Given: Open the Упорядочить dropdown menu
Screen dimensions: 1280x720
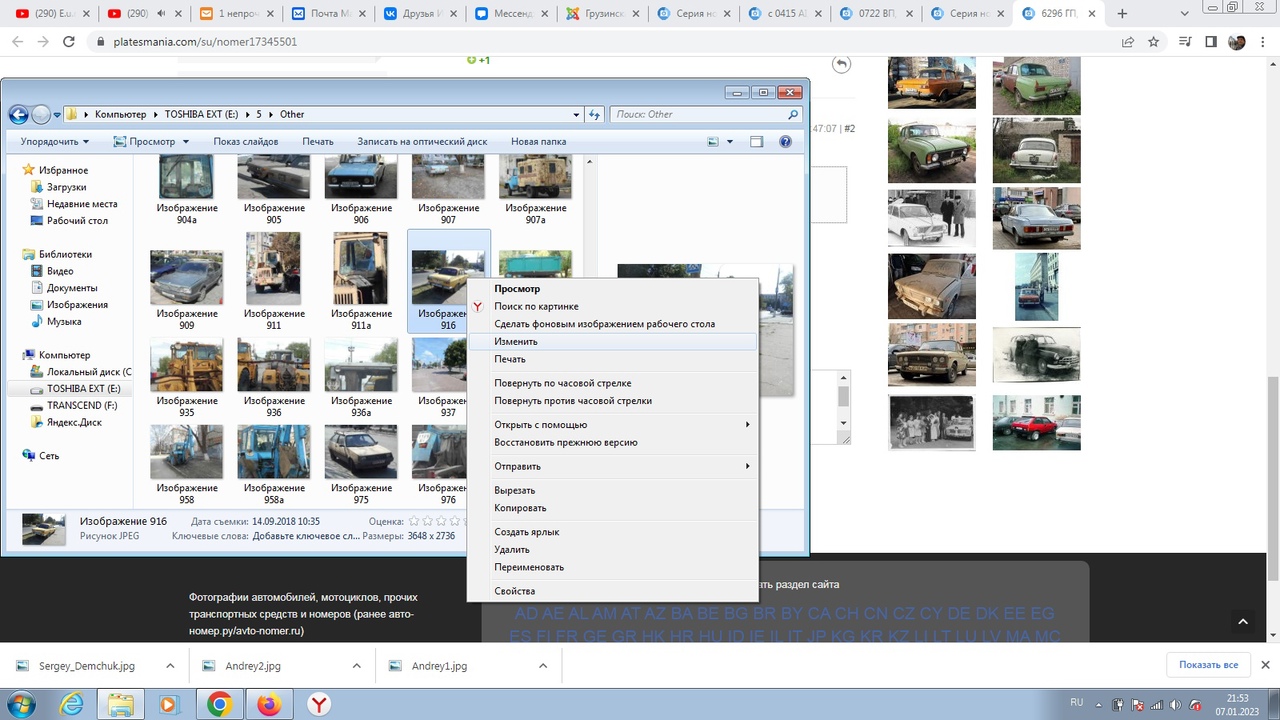Looking at the screenshot, I should tap(55, 142).
